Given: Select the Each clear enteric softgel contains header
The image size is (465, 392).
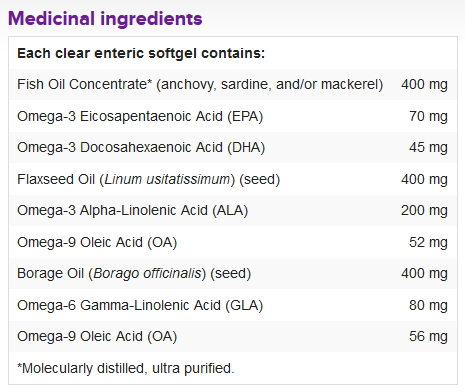Looking at the screenshot, I should click(x=141, y=53).
